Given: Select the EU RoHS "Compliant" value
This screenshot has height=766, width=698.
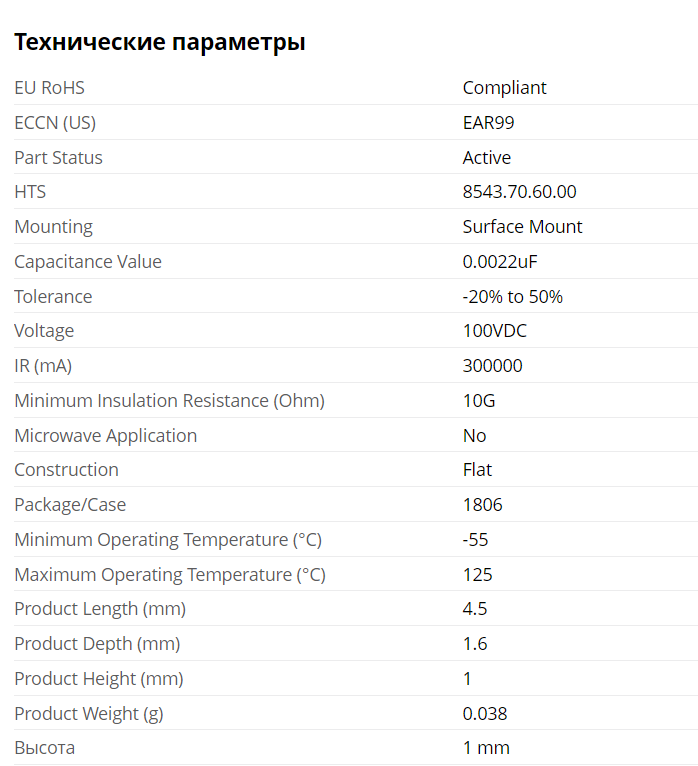Looking at the screenshot, I should click(x=504, y=88).
